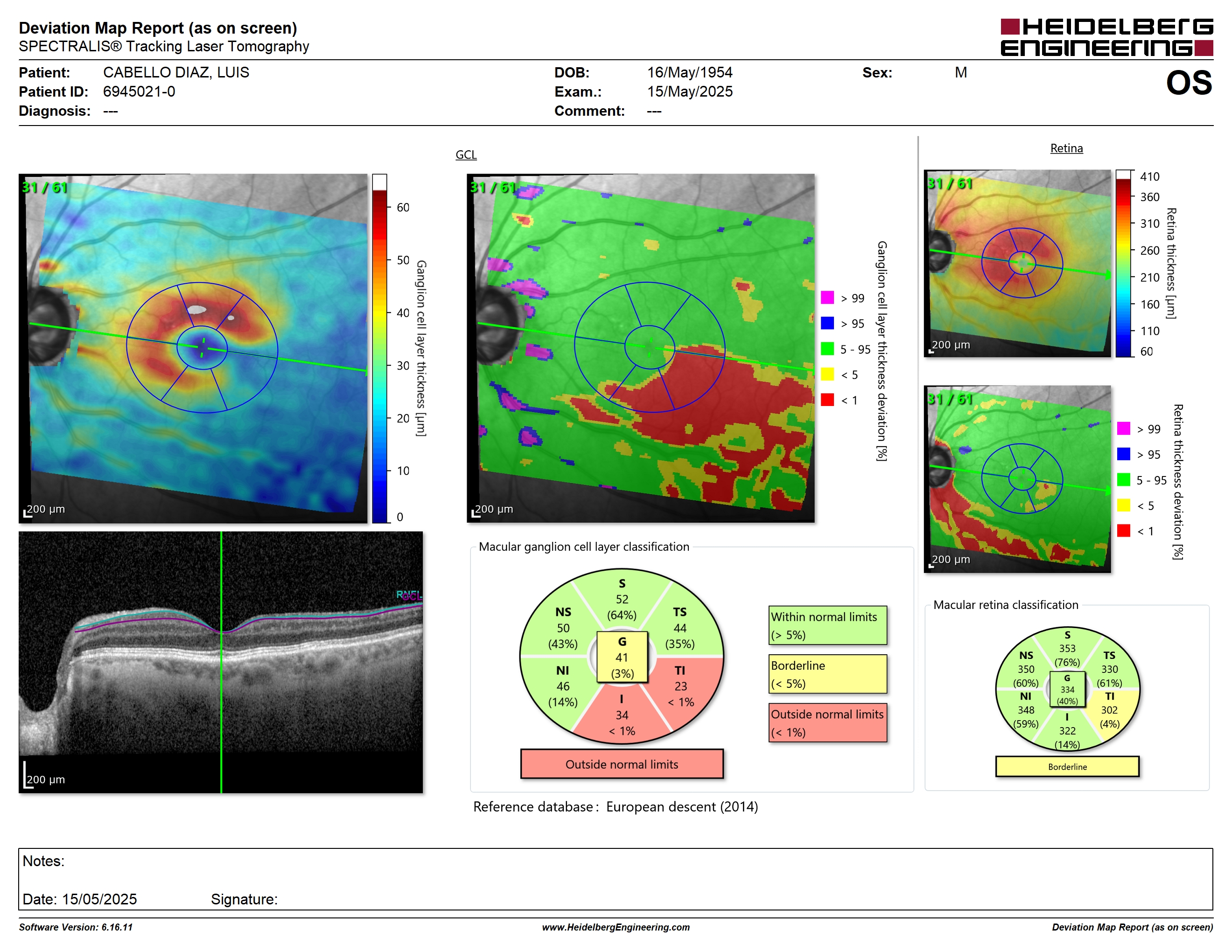The height and width of the screenshot is (952, 1232).
Task: Click the DOB value 16/May/1954
Action: point(689,72)
